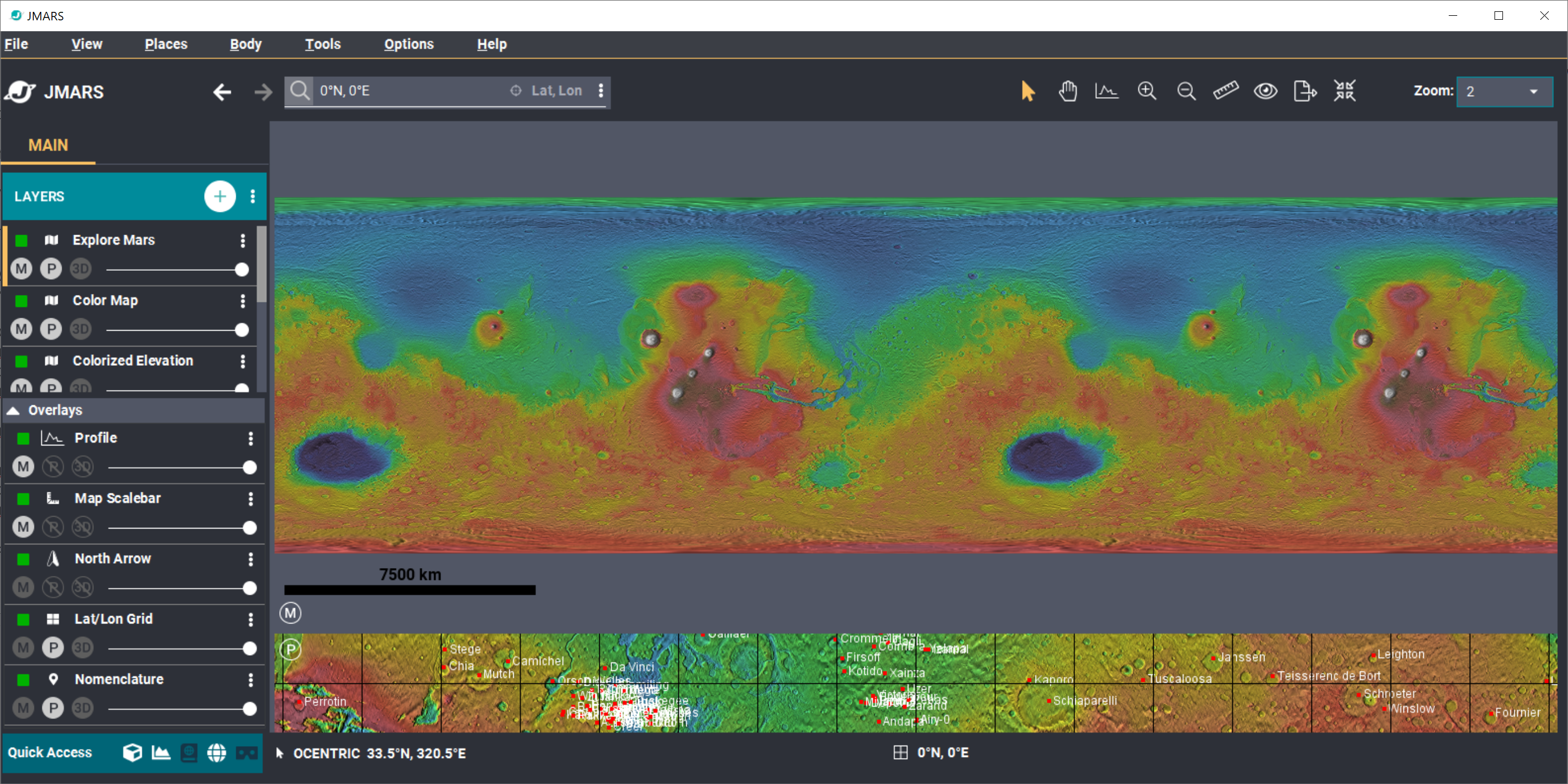Click the zoom out magnifier tool

point(1186,92)
